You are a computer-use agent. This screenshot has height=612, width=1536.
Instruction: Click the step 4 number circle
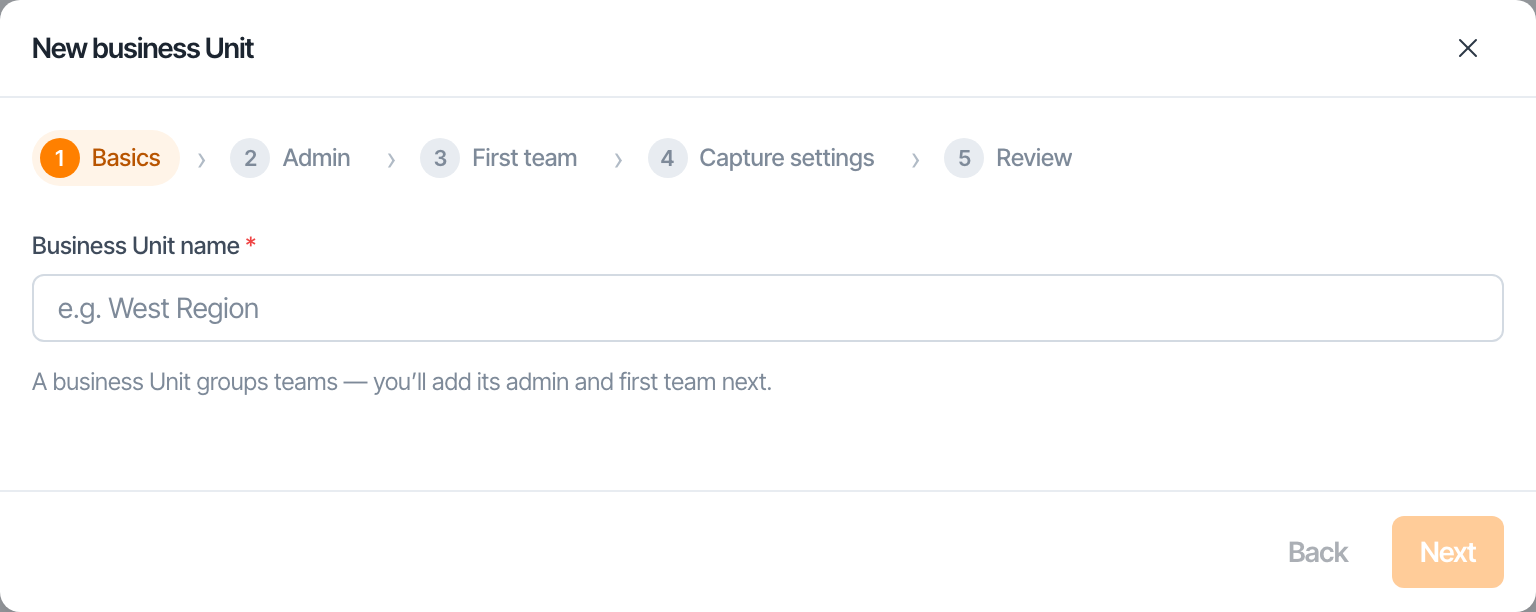(x=667, y=158)
